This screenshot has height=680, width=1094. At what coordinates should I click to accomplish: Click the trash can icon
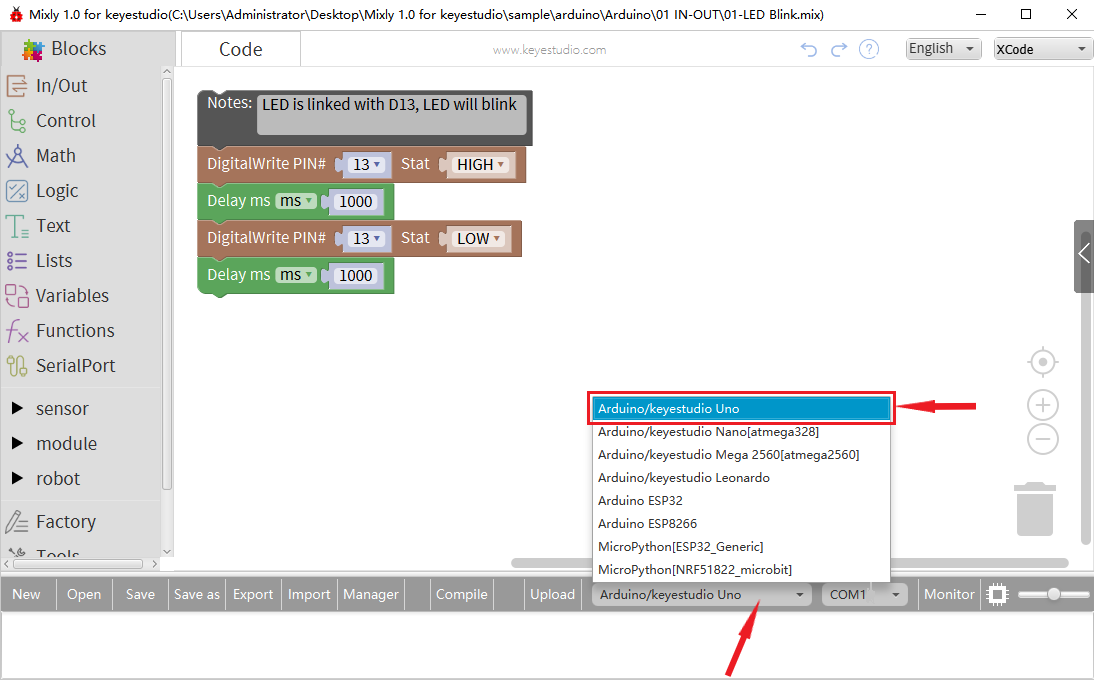coord(1035,508)
